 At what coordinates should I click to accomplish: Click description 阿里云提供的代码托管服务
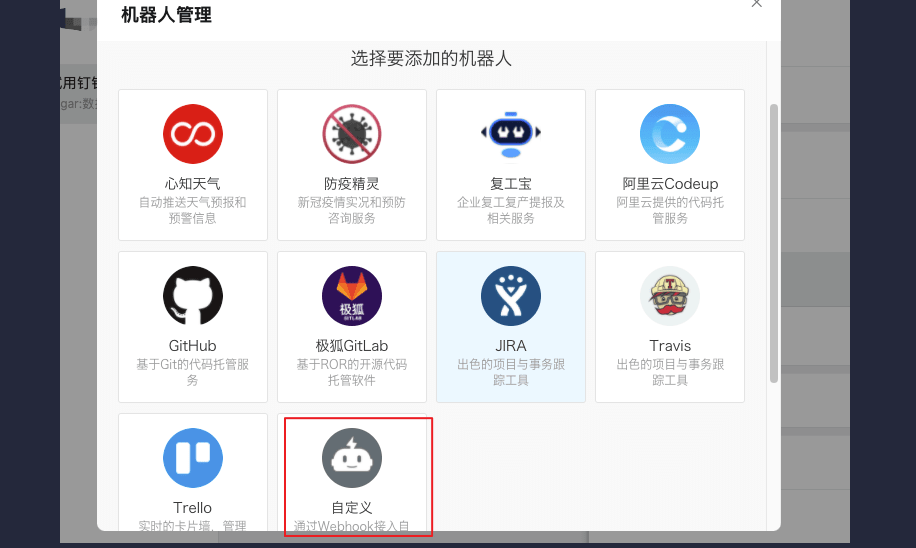point(670,210)
